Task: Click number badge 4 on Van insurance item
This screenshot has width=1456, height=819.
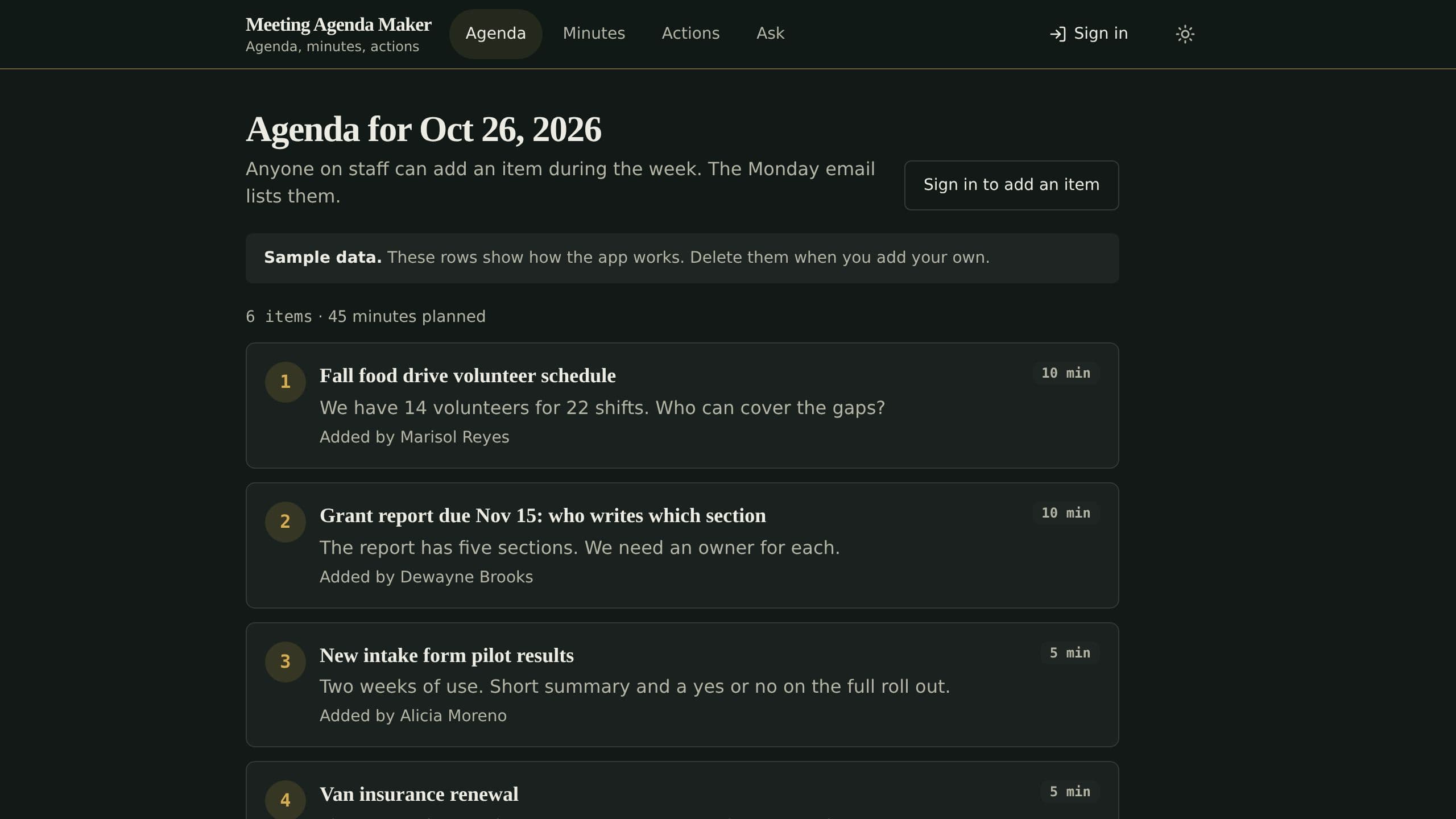Action: pyautogui.click(x=286, y=800)
